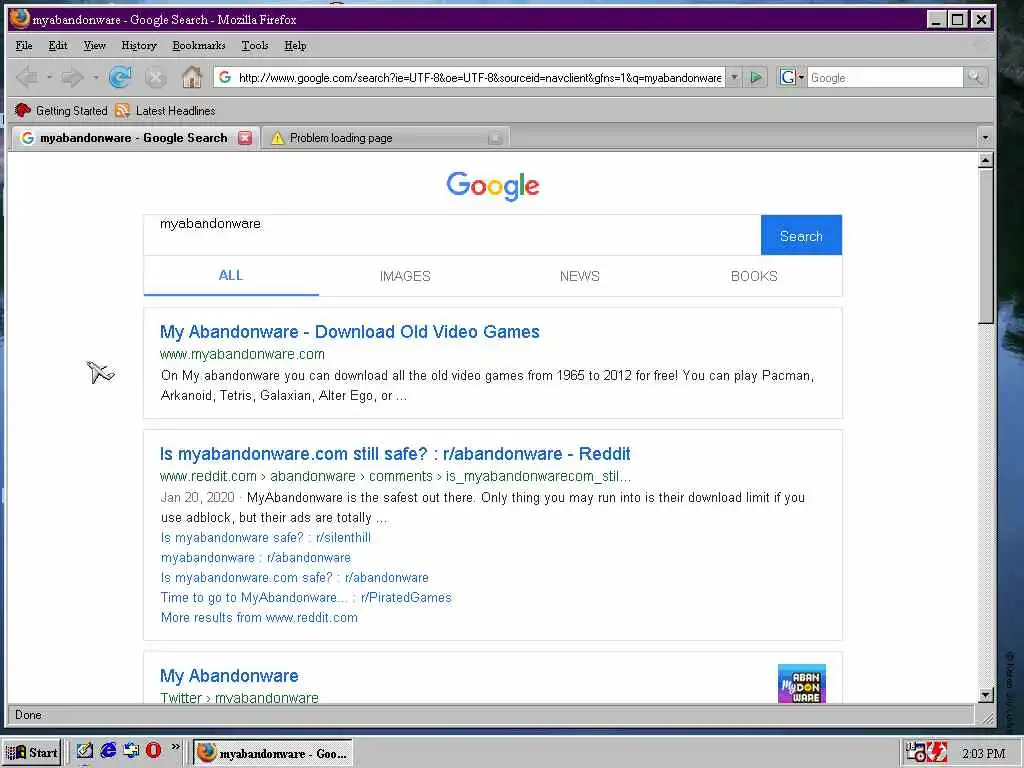Image resolution: width=1024 pixels, height=768 pixels.
Task: Open the search engine selector G icon
Action: coord(792,78)
